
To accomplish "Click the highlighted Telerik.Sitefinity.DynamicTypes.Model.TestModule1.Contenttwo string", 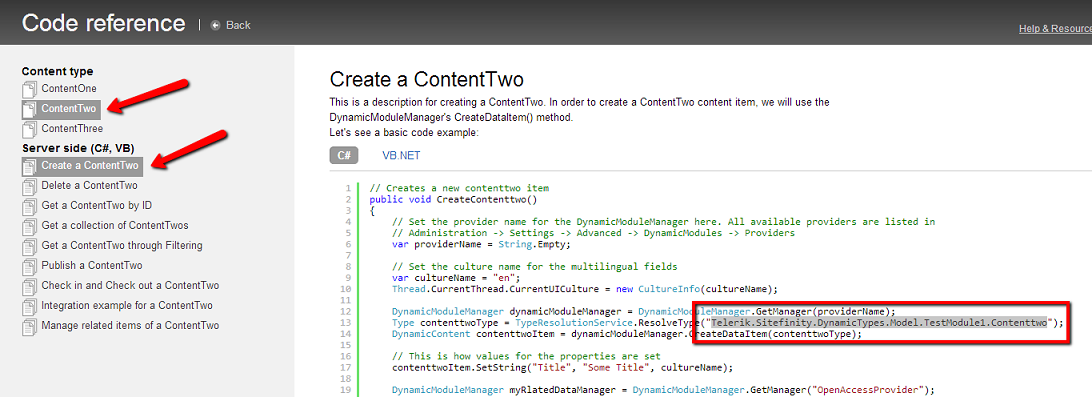I will pos(879,322).
